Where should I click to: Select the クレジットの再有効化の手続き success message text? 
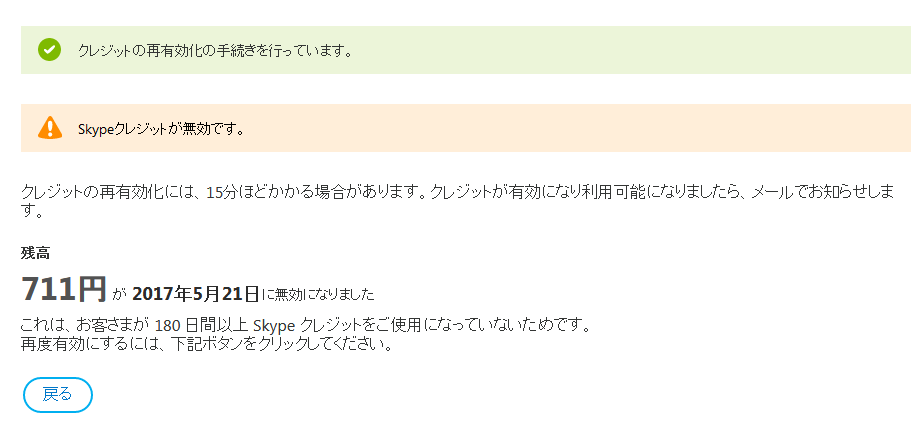[x=216, y=51]
